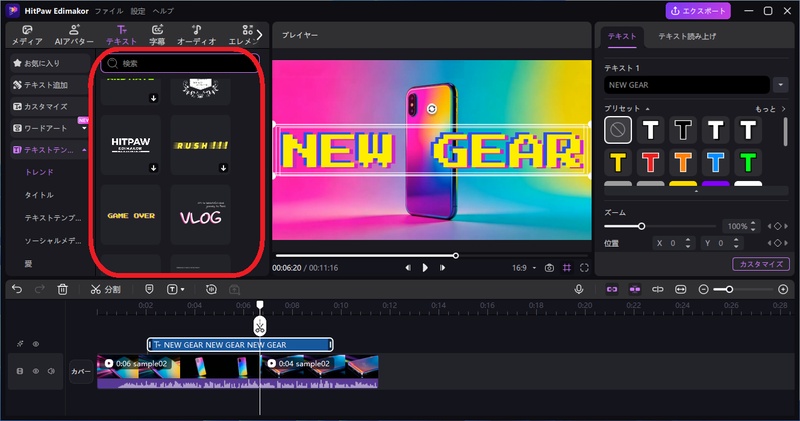Select the タイトル subcategory
Screen dimensions: 800x421
pos(39,195)
